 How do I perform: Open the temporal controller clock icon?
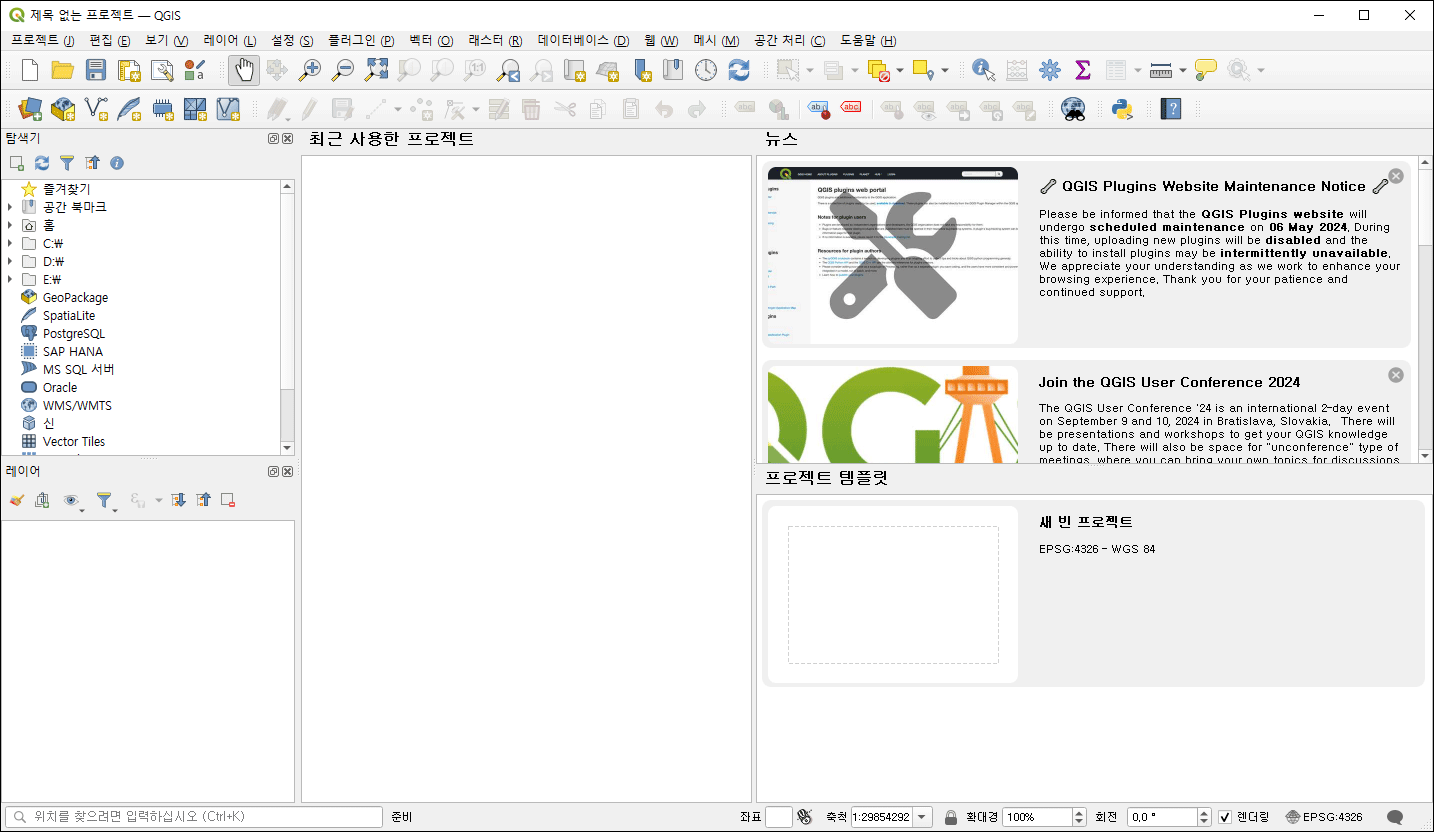706,70
